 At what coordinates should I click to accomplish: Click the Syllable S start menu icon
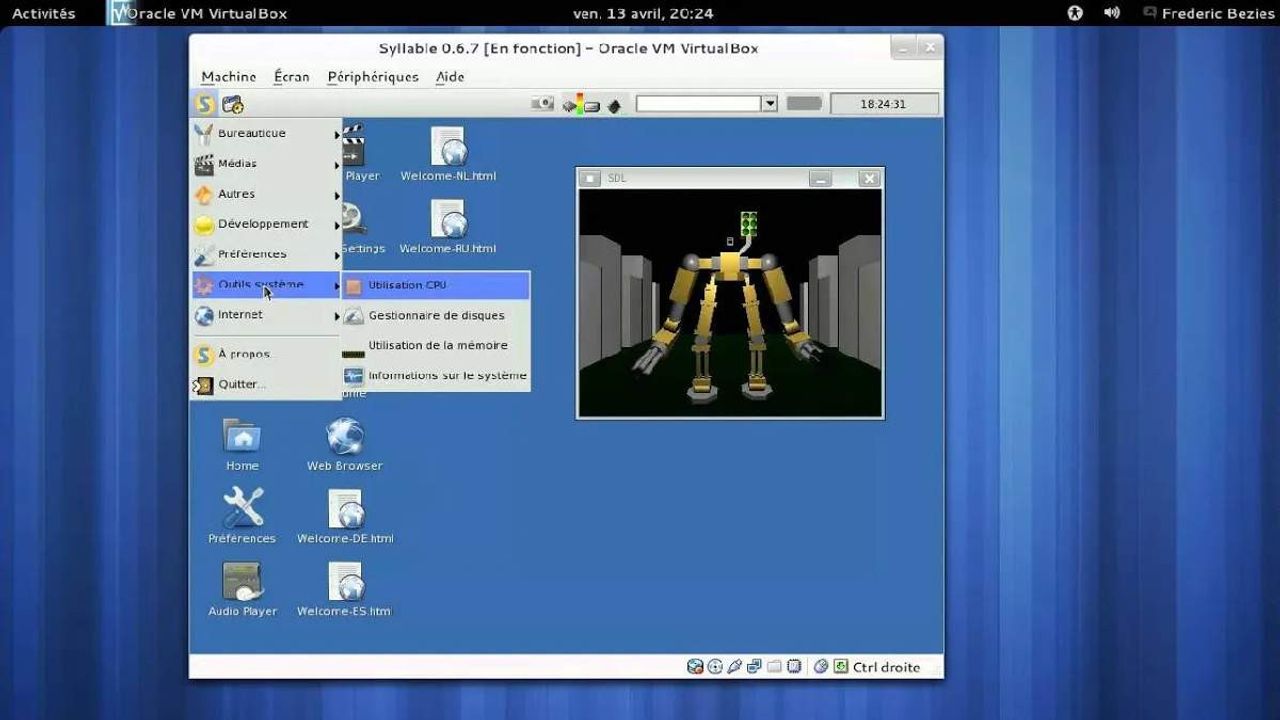(204, 104)
